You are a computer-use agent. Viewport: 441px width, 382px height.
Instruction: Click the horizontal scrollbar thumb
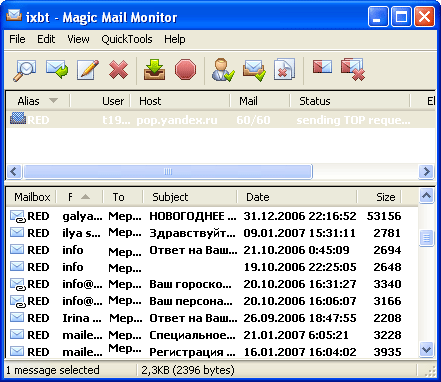coord(168,172)
